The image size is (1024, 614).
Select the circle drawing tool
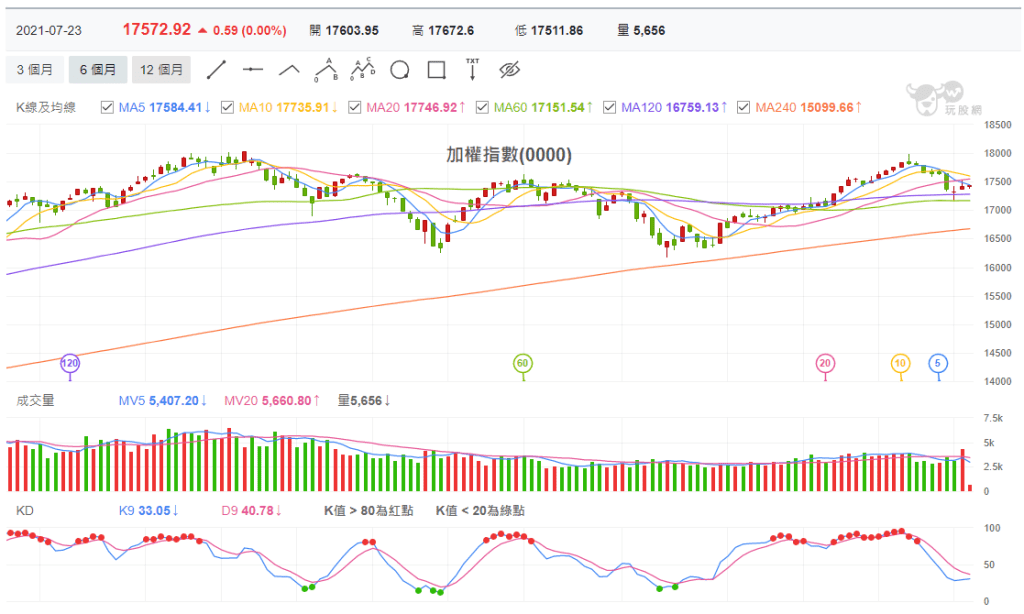click(400, 70)
